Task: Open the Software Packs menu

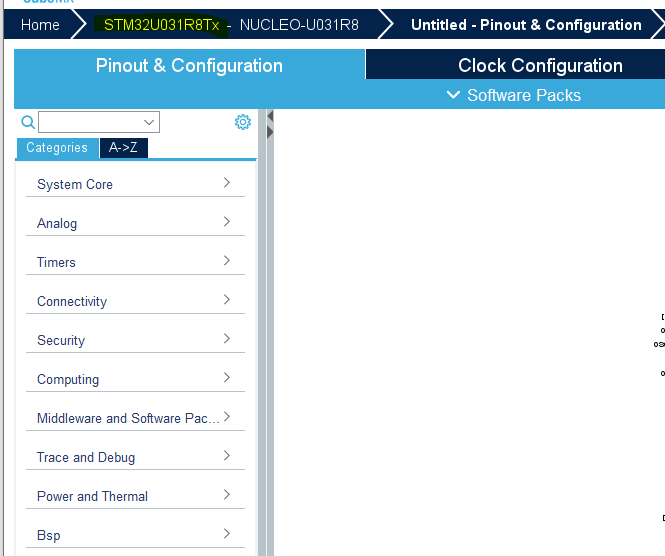Action: click(x=514, y=95)
